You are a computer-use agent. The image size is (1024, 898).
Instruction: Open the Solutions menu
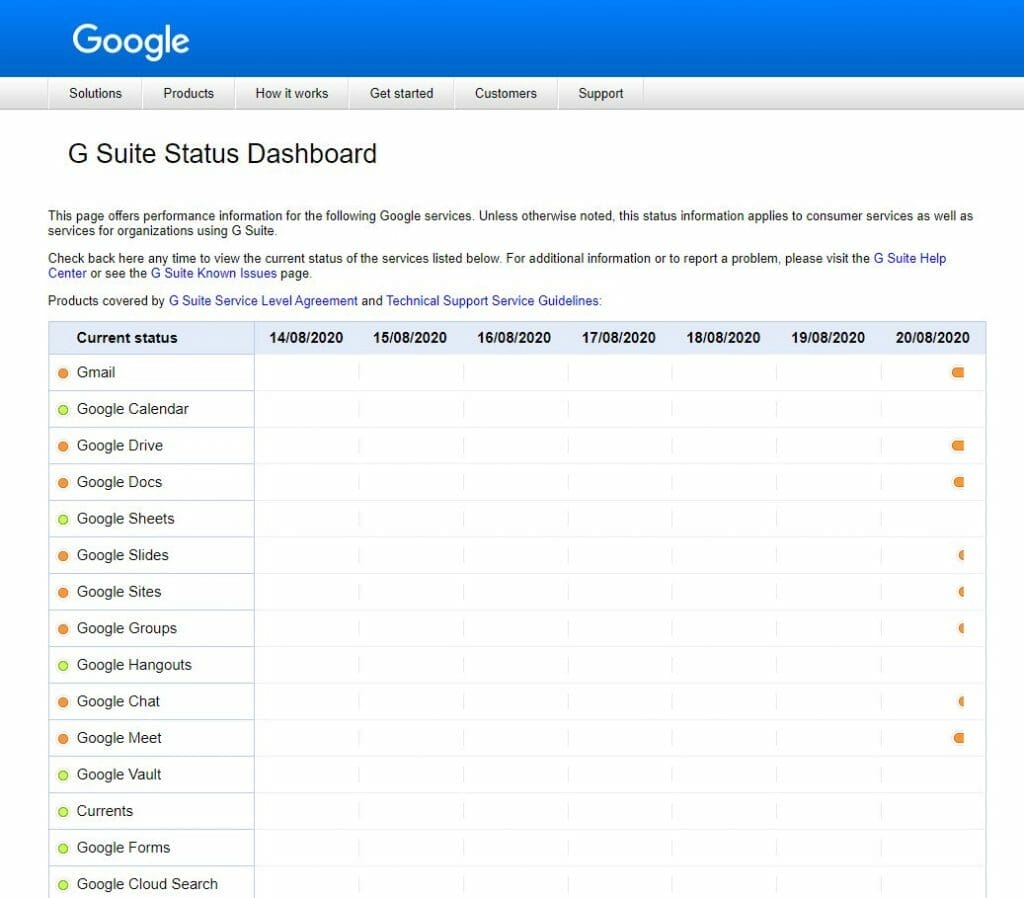point(94,93)
